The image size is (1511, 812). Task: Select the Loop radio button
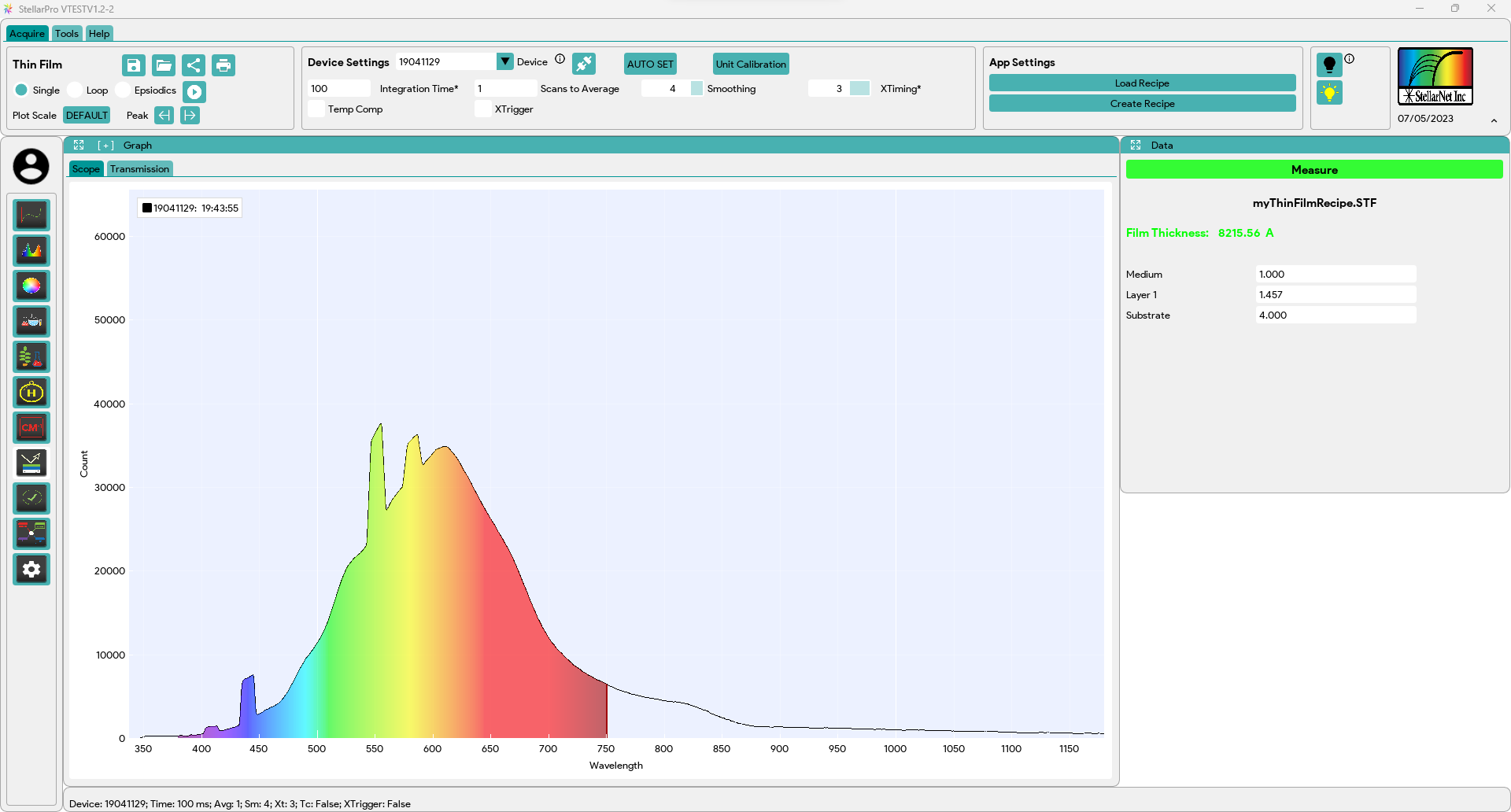click(76, 90)
